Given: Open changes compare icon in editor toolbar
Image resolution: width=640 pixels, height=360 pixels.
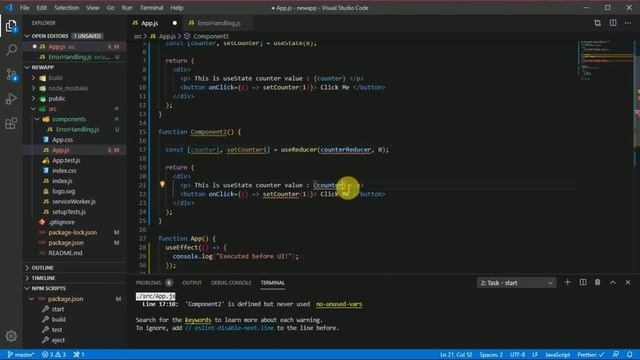Looking at the screenshot, I should [x=597, y=23].
